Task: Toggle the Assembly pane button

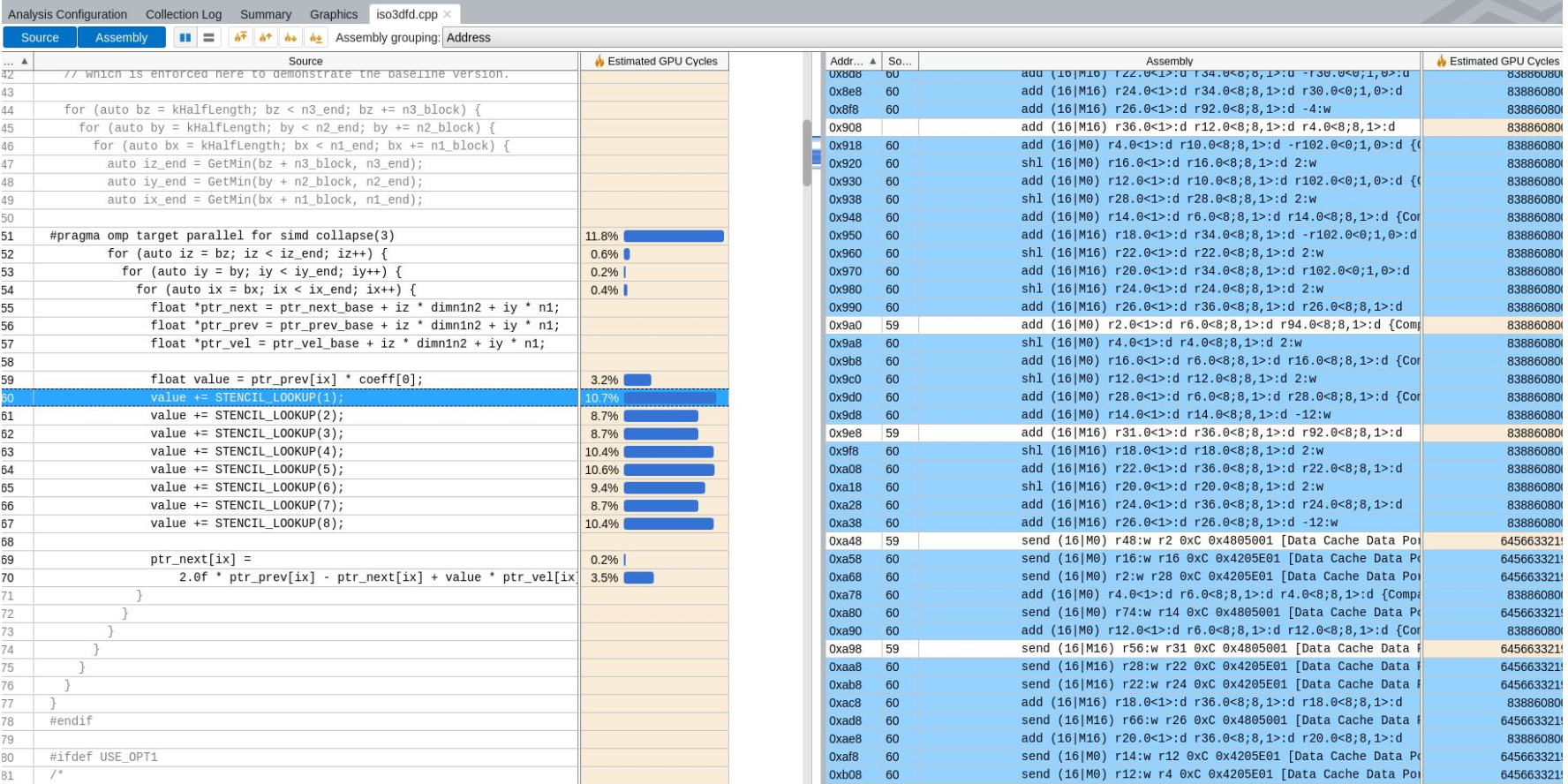Action: pos(121,37)
